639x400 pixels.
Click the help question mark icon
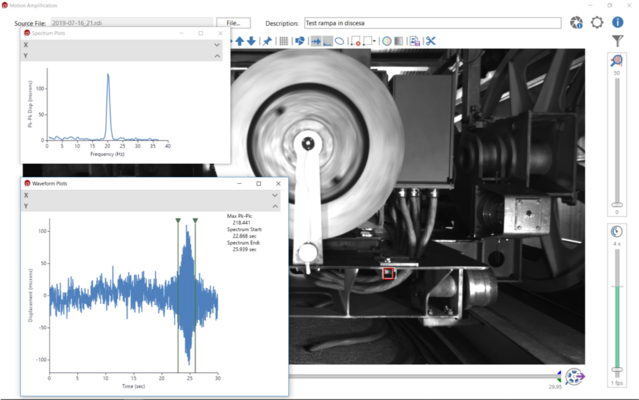tap(617, 22)
